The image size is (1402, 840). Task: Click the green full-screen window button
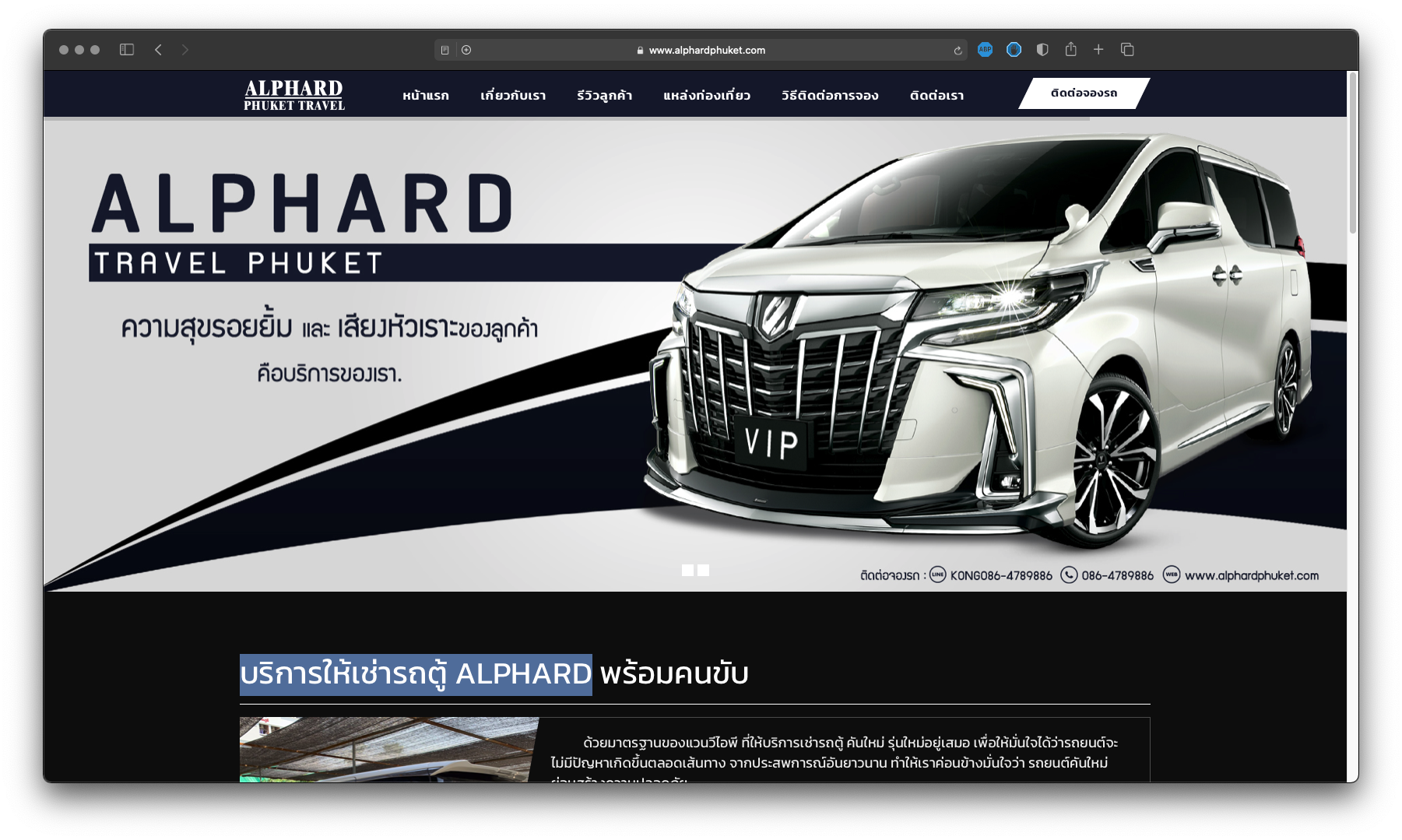tap(95, 50)
